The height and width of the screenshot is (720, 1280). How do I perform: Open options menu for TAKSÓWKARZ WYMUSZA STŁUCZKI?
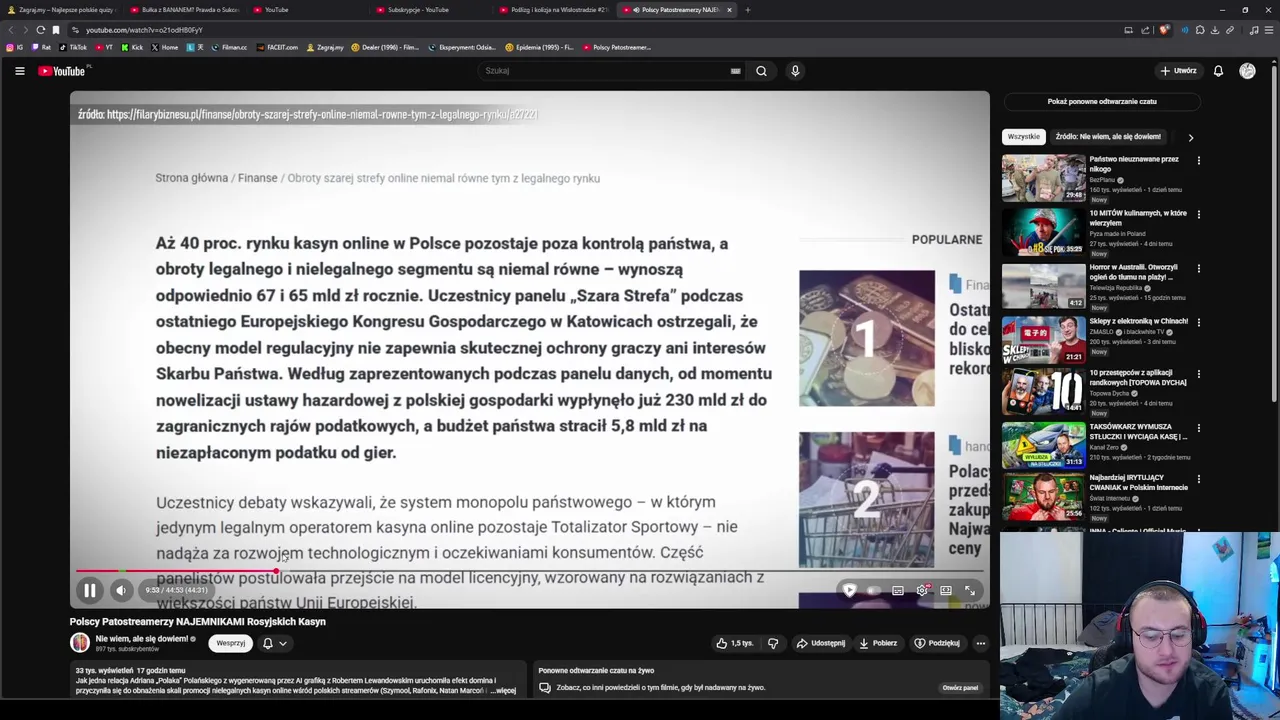pyautogui.click(x=1199, y=428)
